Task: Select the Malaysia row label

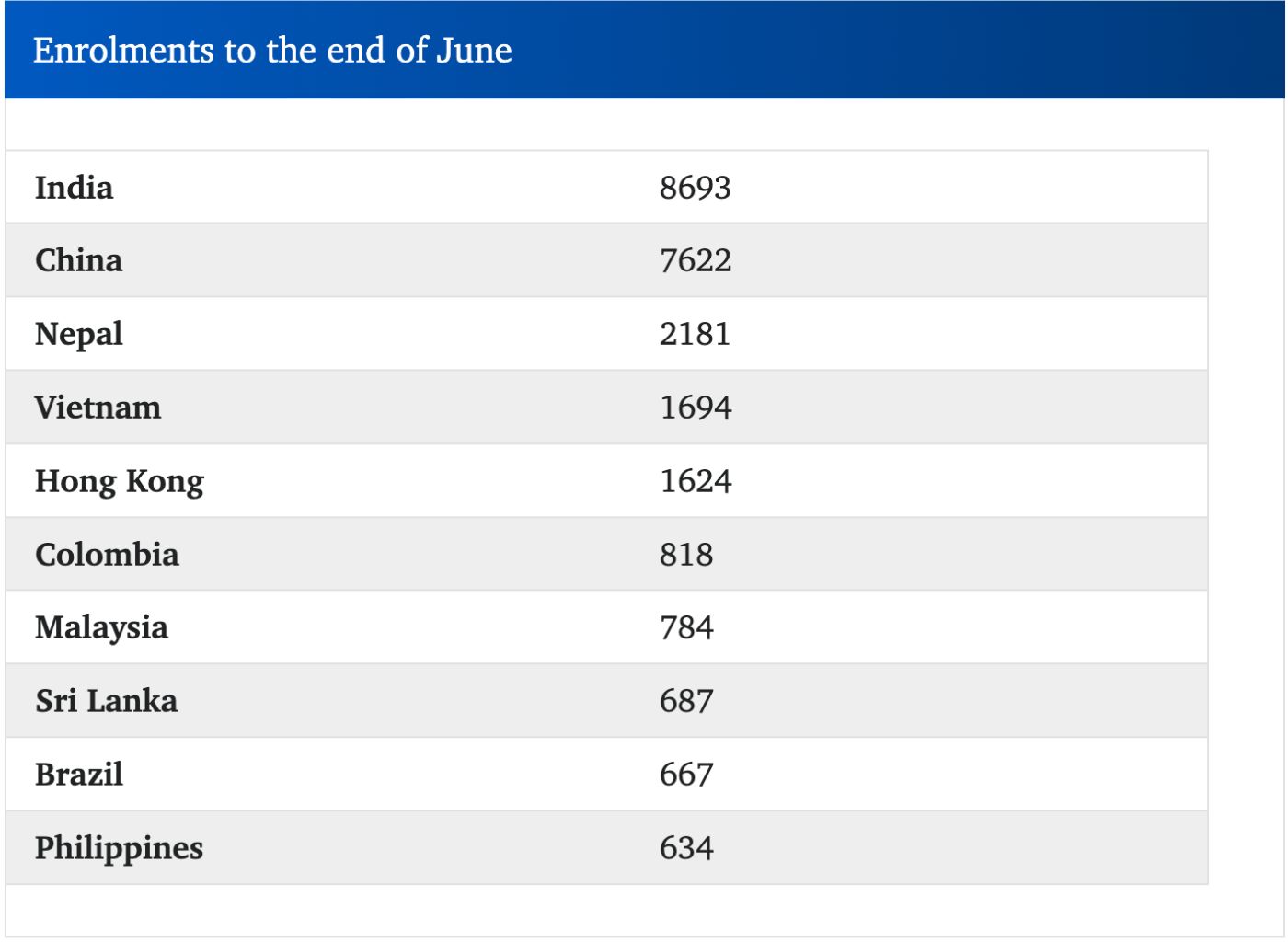Action: pos(101,627)
